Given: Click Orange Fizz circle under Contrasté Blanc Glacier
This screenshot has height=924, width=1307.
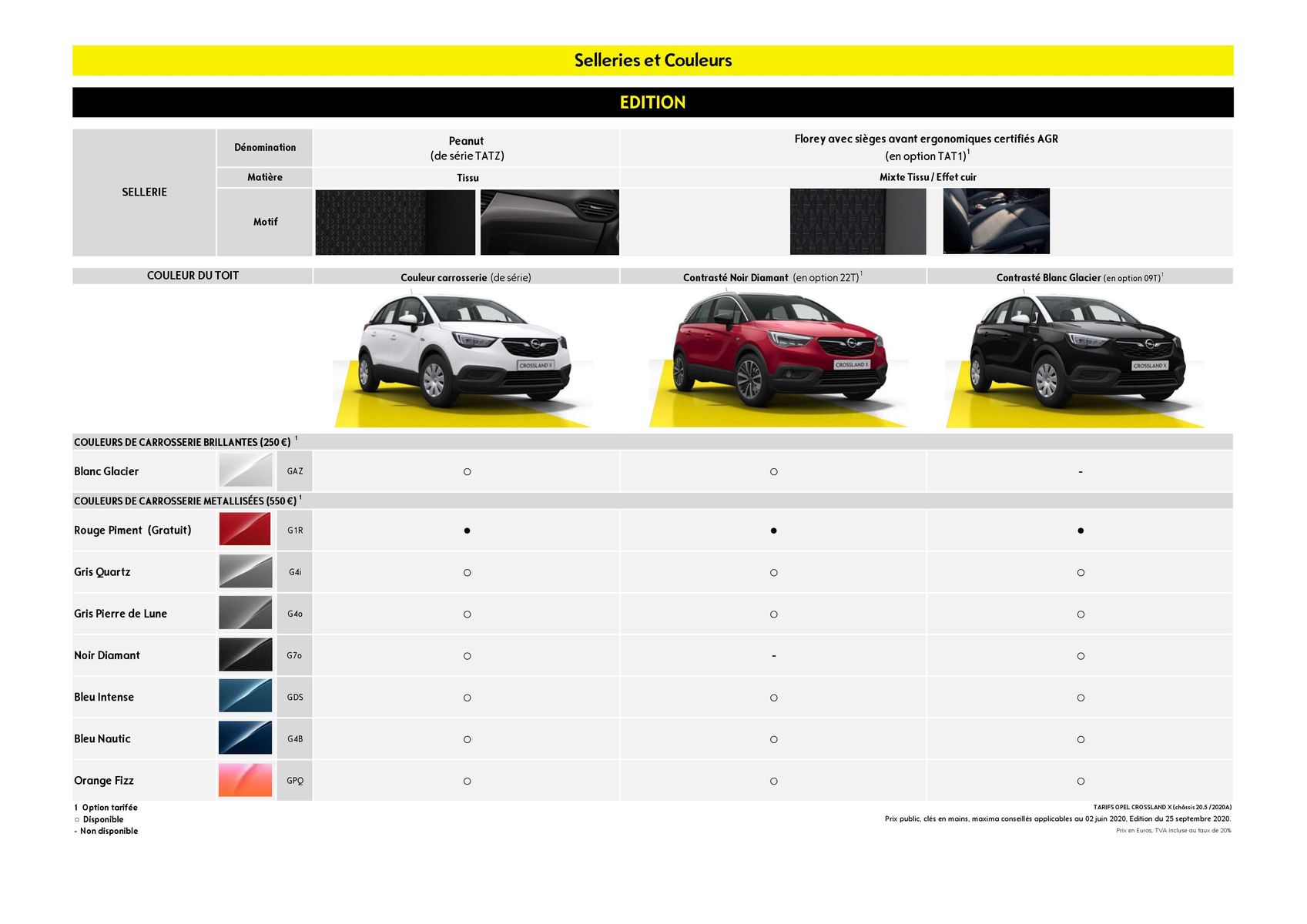Looking at the screenshot, I should (1081, 781).
